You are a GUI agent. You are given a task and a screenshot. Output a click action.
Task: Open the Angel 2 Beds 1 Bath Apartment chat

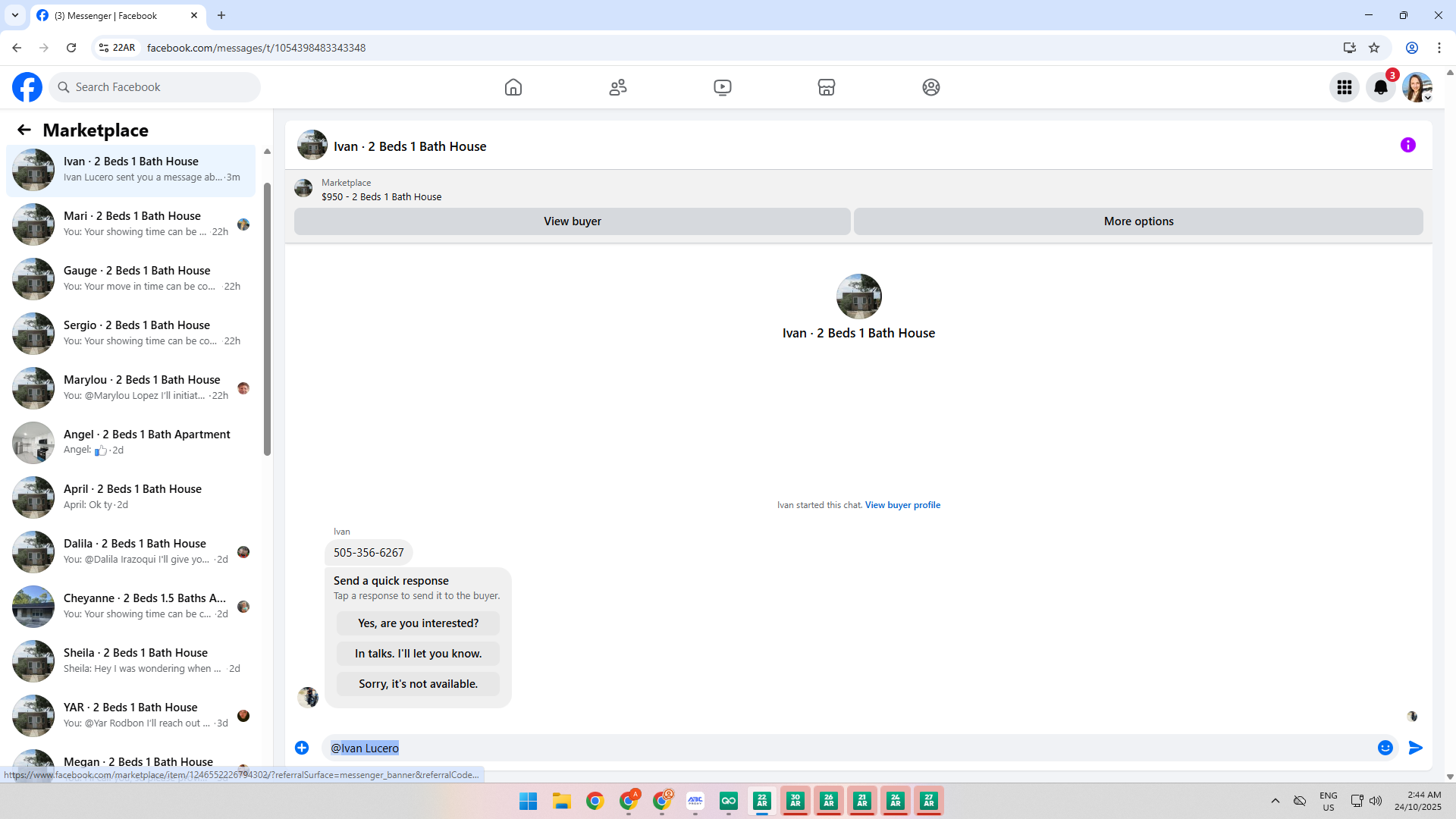[131, 442]
